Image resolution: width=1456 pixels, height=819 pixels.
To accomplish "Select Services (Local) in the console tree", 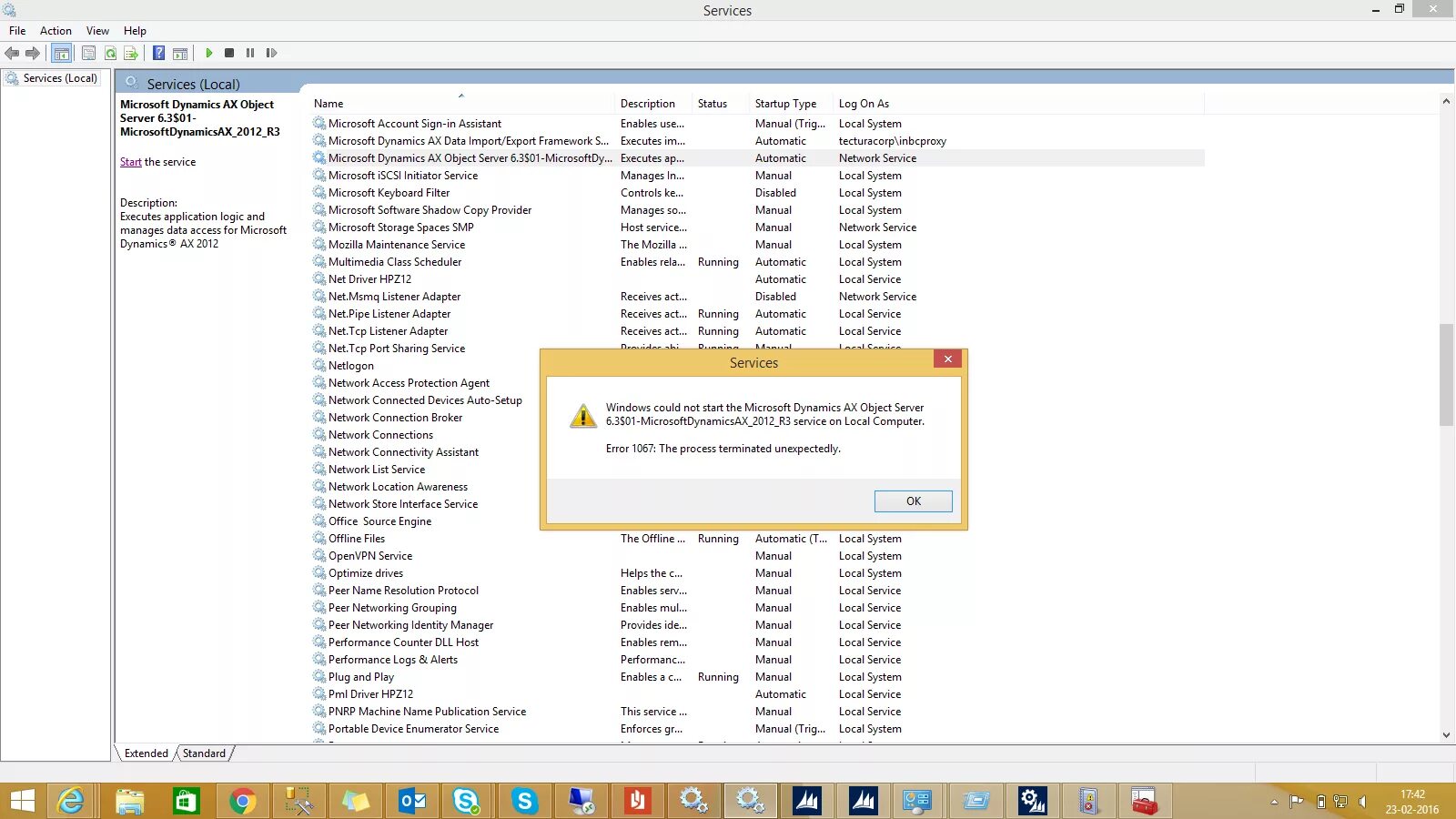I will (x=60, y=78).
